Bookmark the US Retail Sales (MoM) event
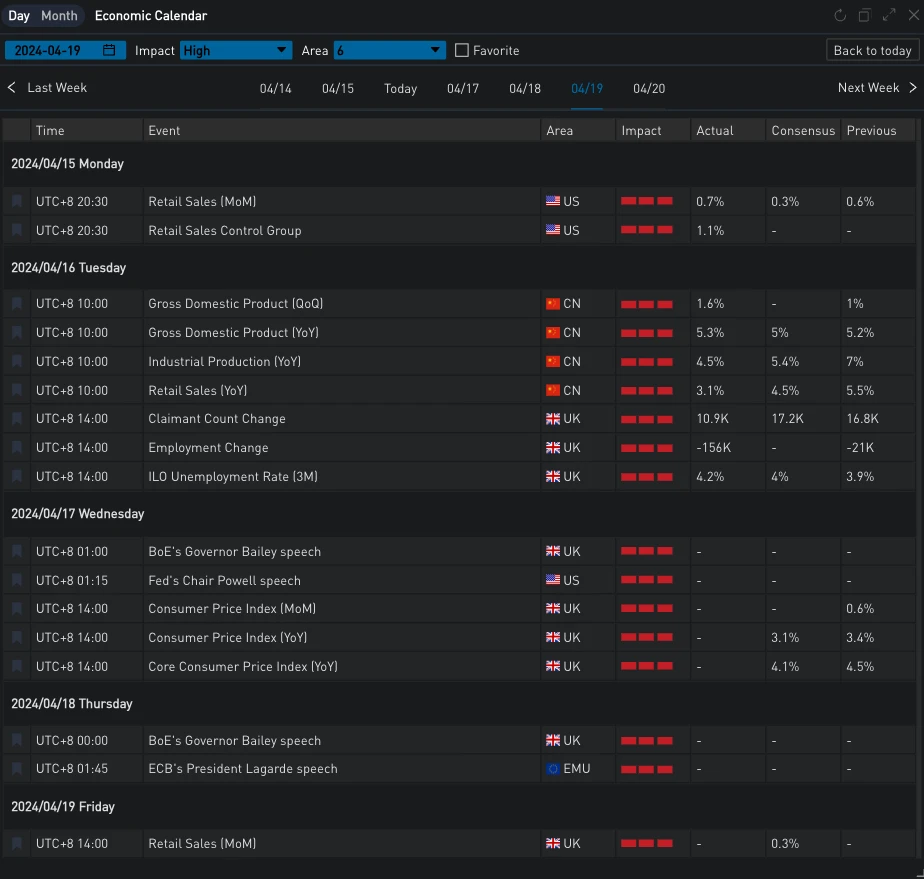924x879 pixels. pos(17,201)
